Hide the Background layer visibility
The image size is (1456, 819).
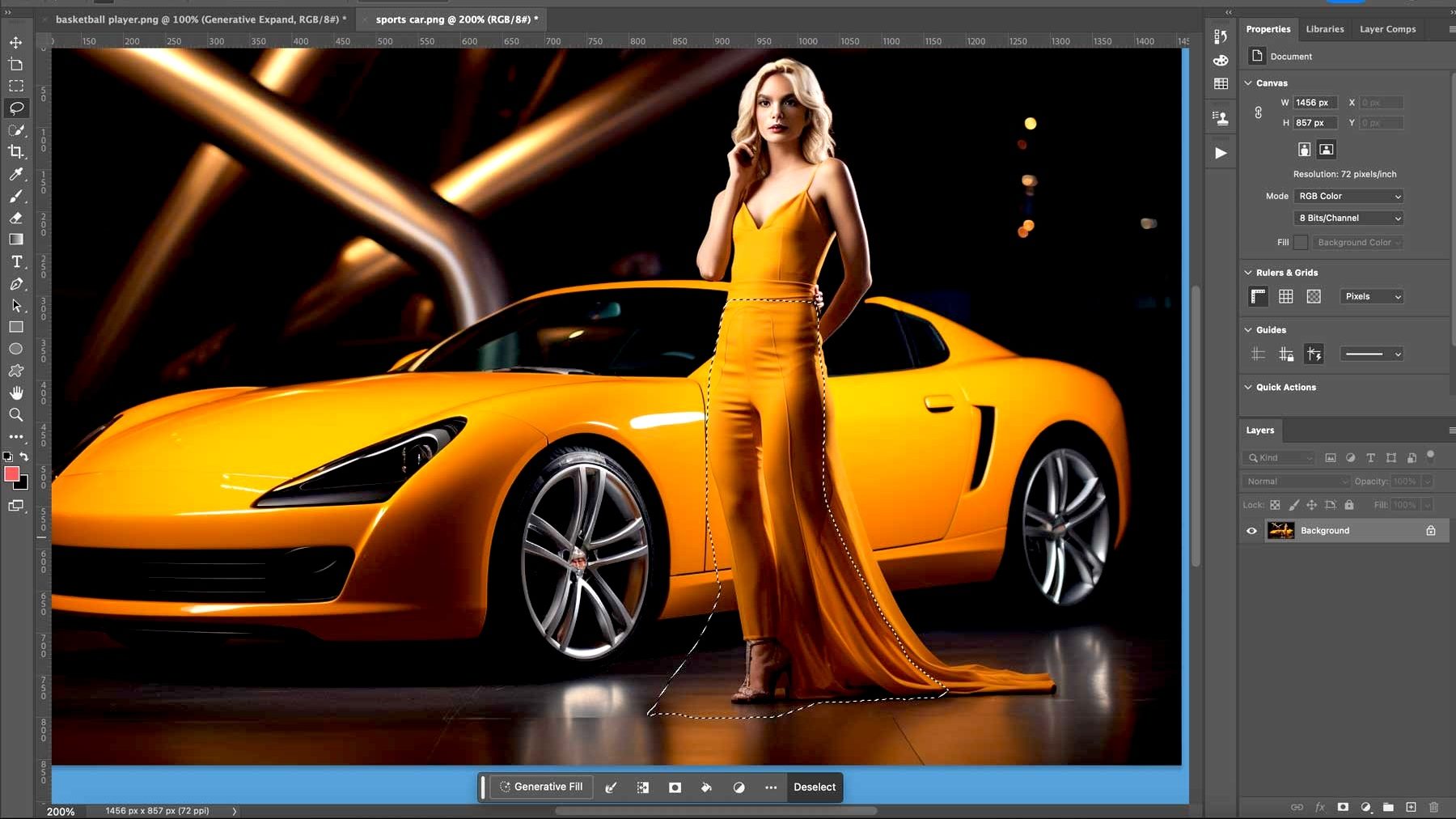[x=1251, y=530]
